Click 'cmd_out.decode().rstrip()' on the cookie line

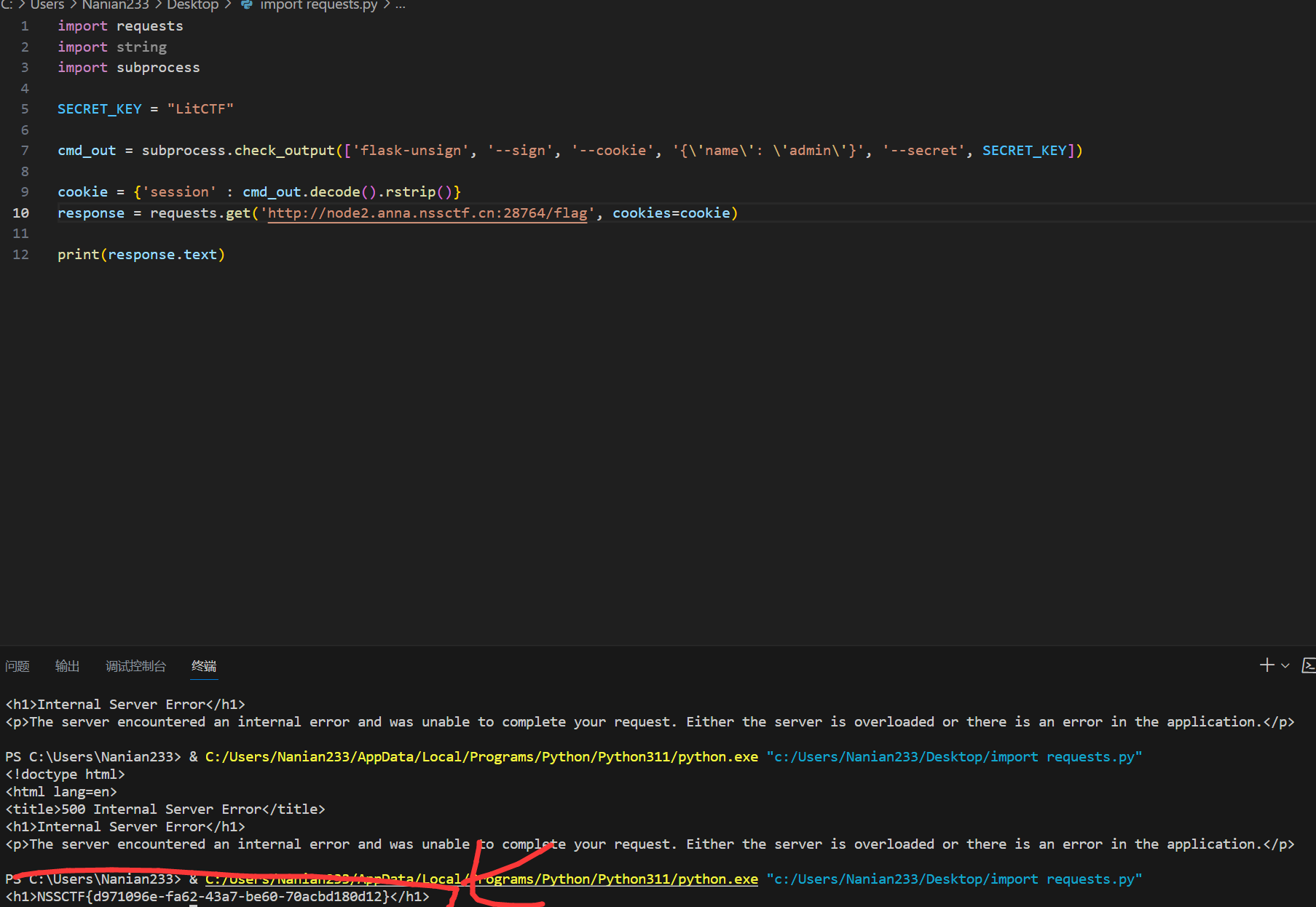point(347,192)
